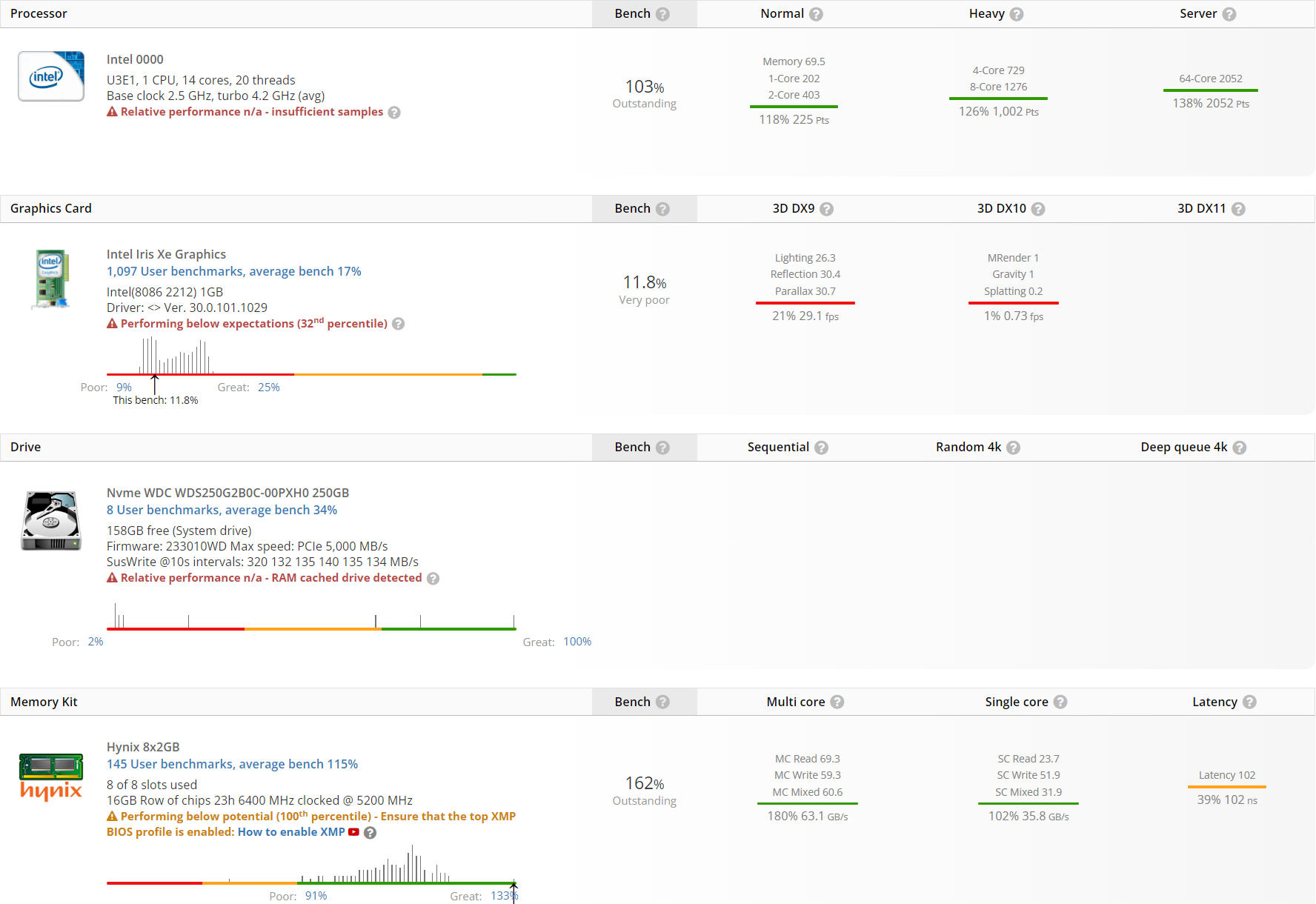The width and height of the screenshot is (1316, 904).
Task: Click help icon next to 3D DX9
Action: 827,209
